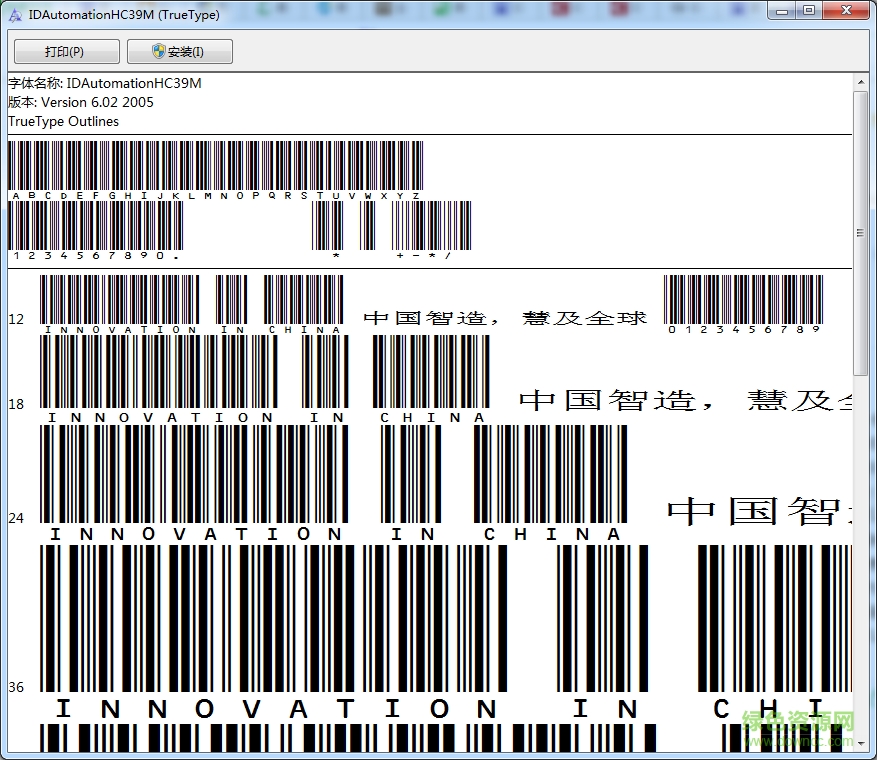Image resolution: width=877 pixels, height=760 pixels.
Task: Click the font viewer title bar icon
Action: [16, 15]
